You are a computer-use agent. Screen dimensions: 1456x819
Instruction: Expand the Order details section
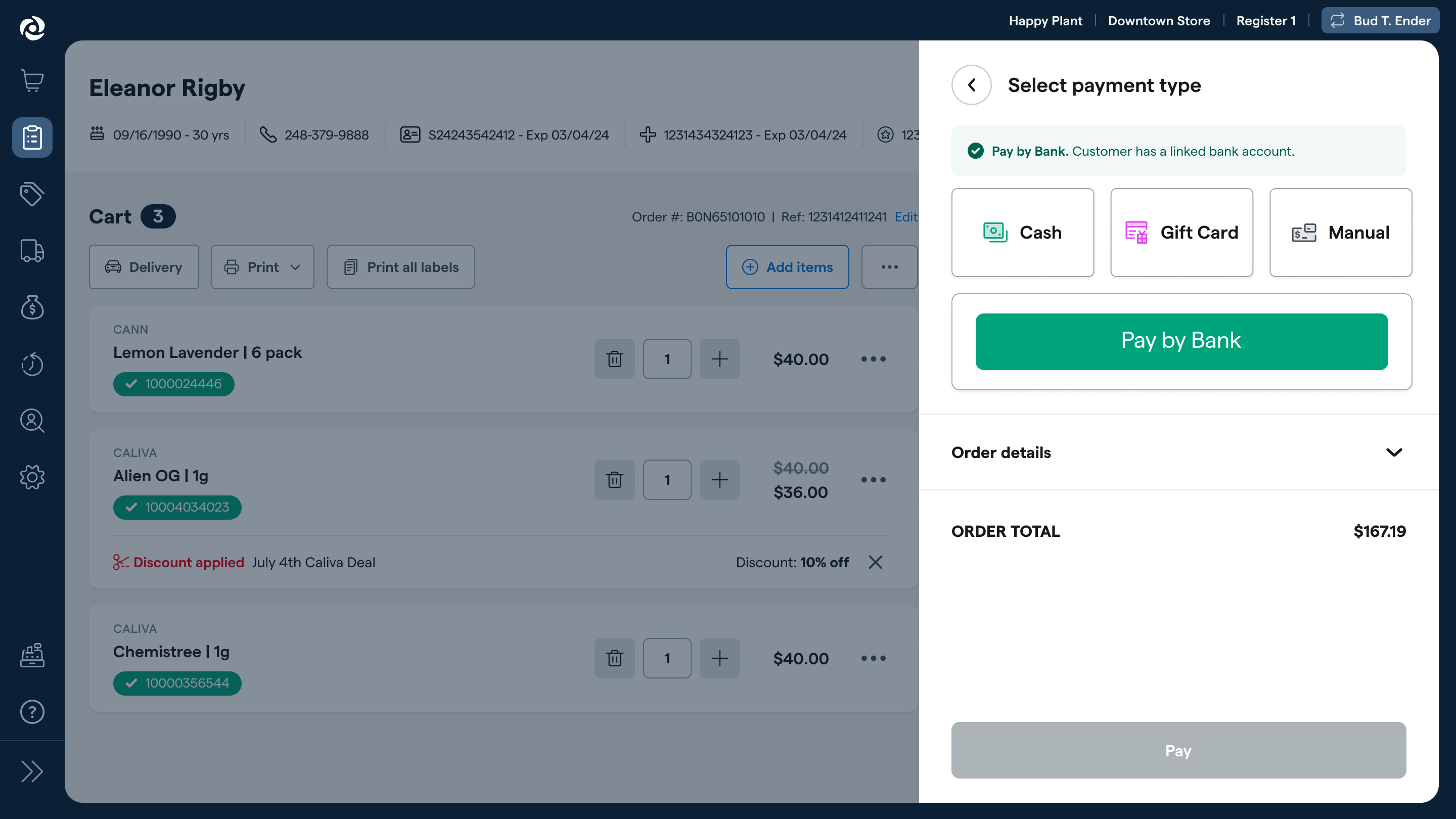[1178, 452]
